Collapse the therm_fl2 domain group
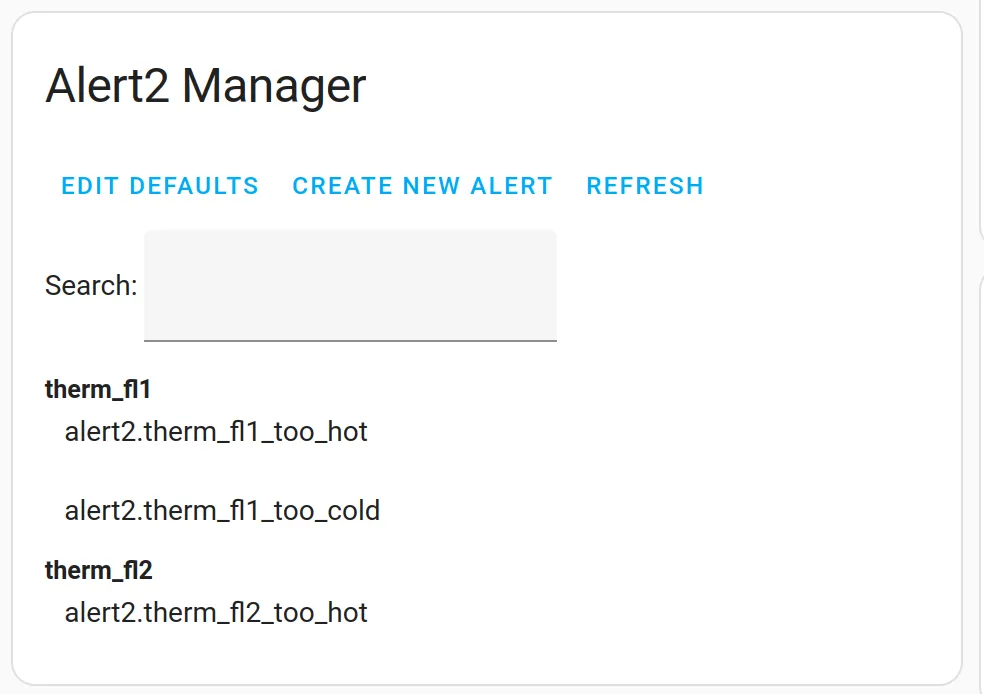Screen dimensions: 984x694 coord(99,570)
